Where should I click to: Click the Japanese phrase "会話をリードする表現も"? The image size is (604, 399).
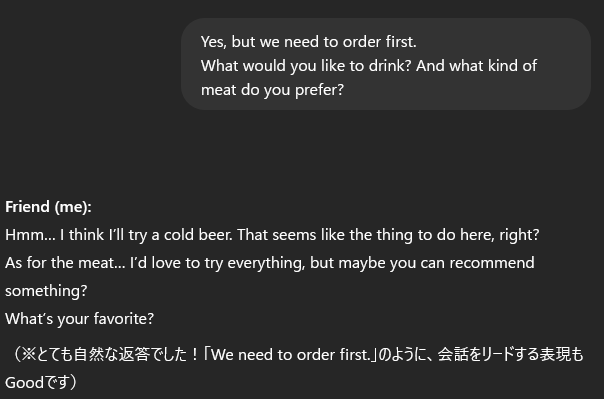tap(510, 355)
